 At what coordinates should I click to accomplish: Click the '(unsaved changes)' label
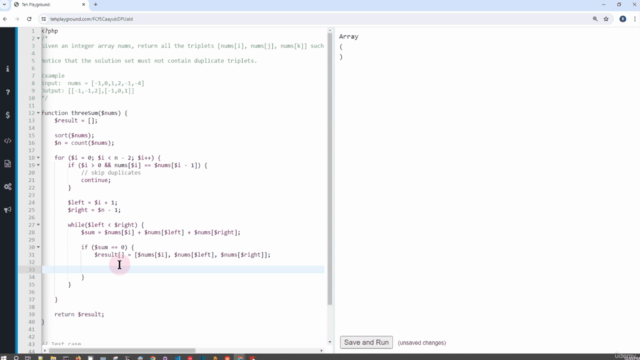pyautogui.click(x=422, y=343)
